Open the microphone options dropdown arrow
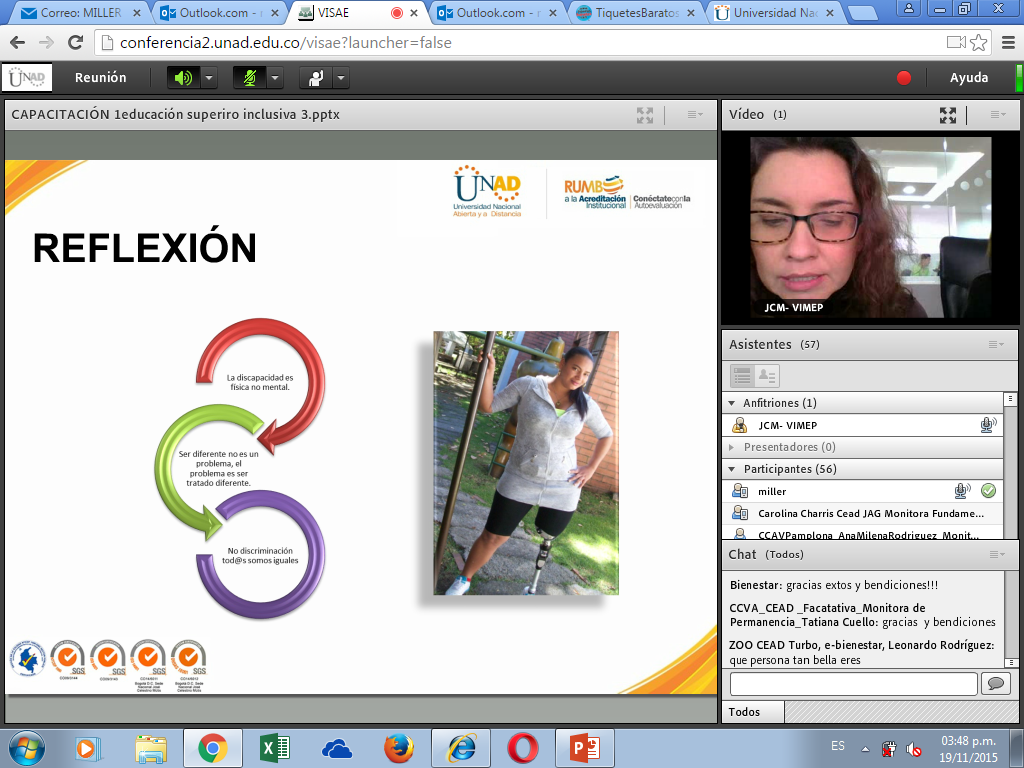This screenshot has width=1024, height=768. point(275,78)
